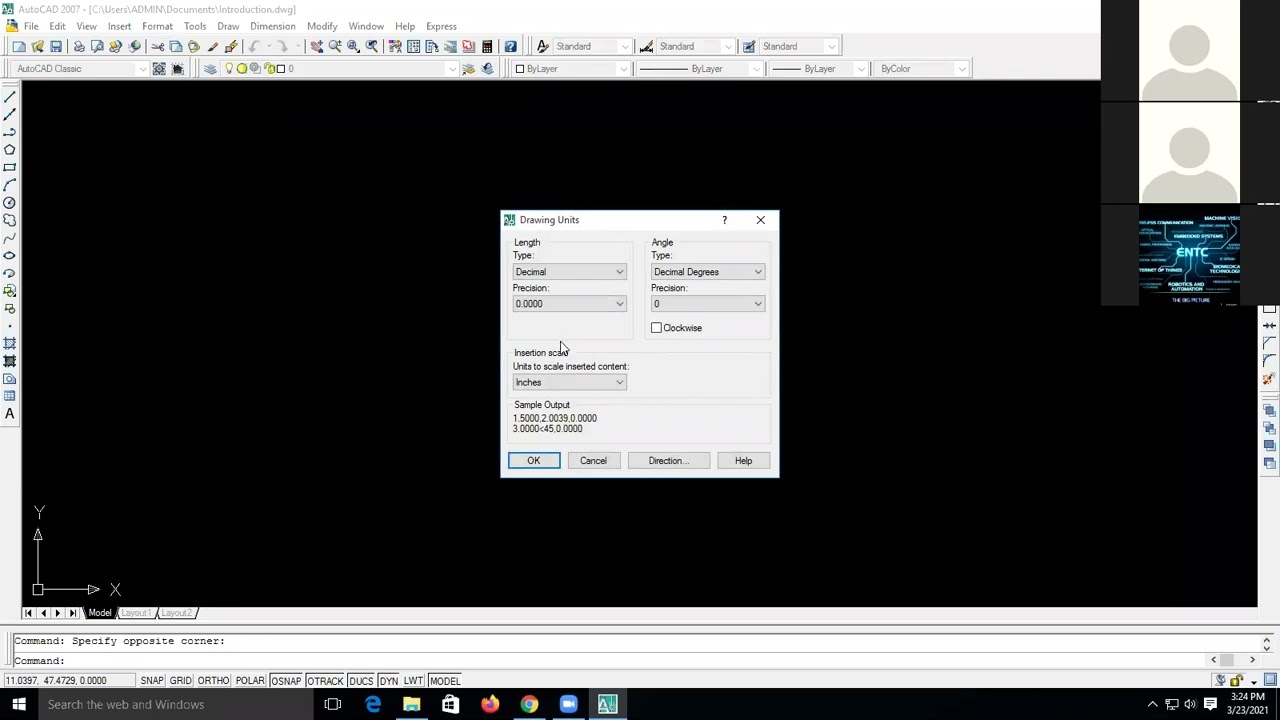Screen dimensions: 1280x720
Task: Toggle LWT lineweight display
Action: [413, 681]
